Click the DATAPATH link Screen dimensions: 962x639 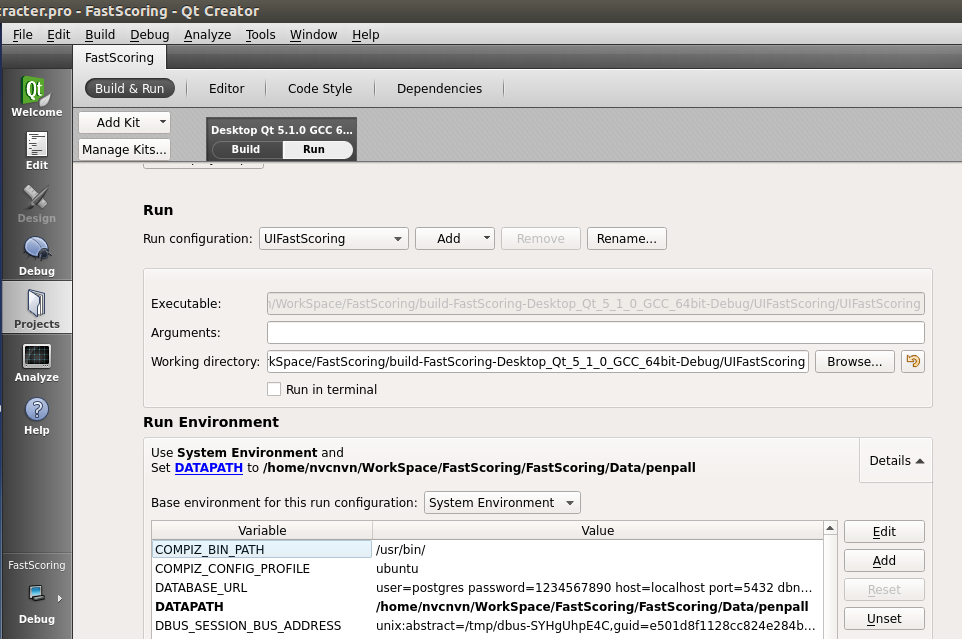(x=209, y=467)
